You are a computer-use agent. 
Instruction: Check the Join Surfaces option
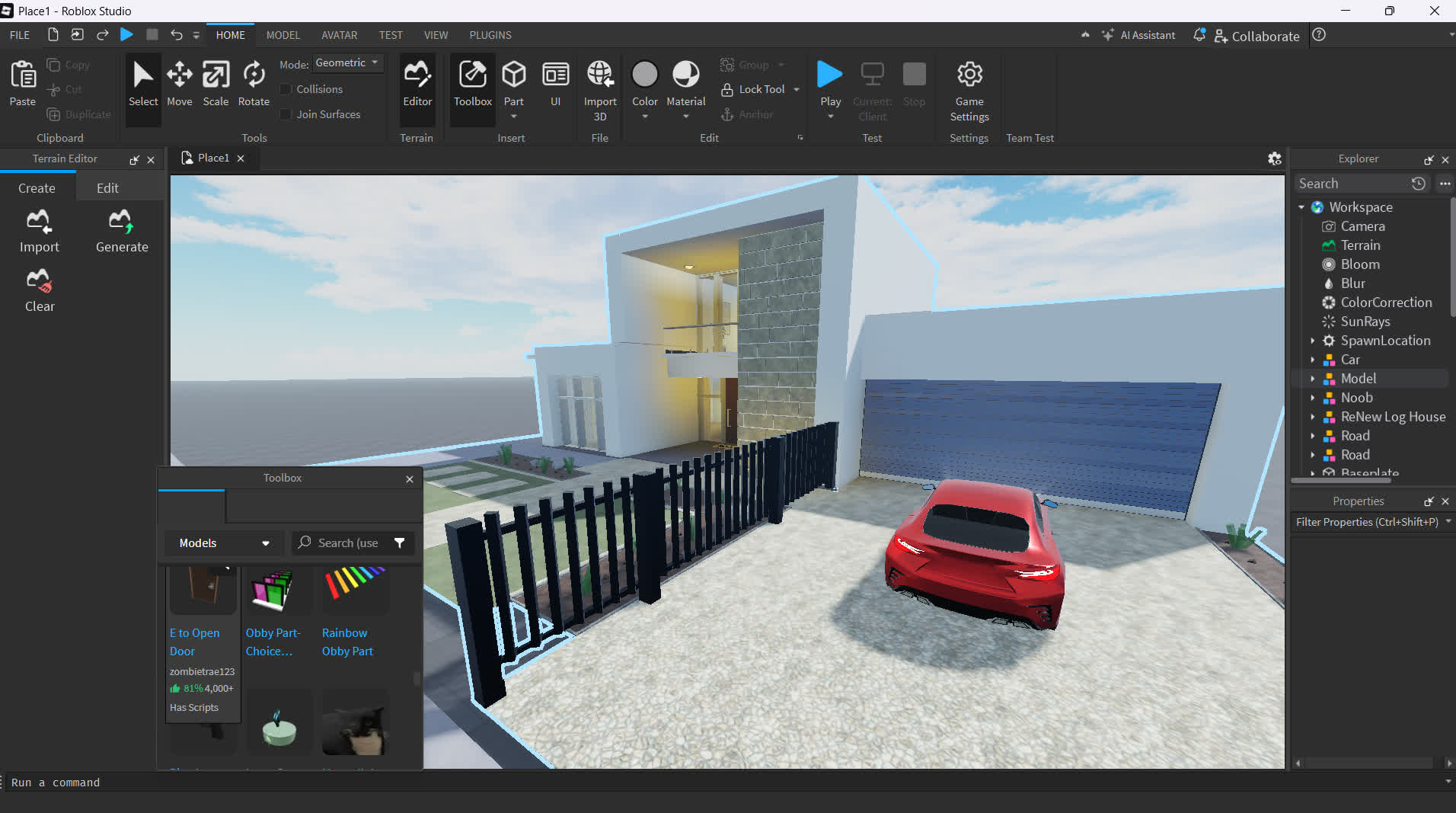click(286, 114)
